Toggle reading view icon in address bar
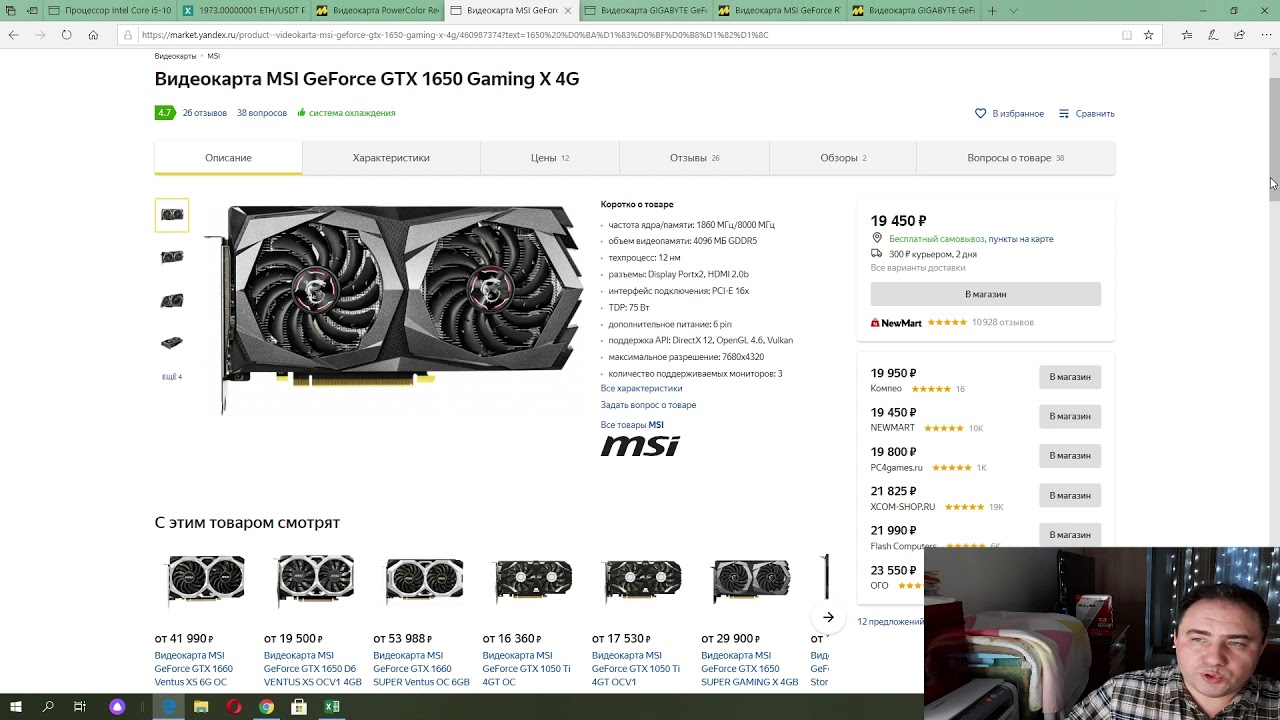The image size is (1280, 720). click(1126, 35)
